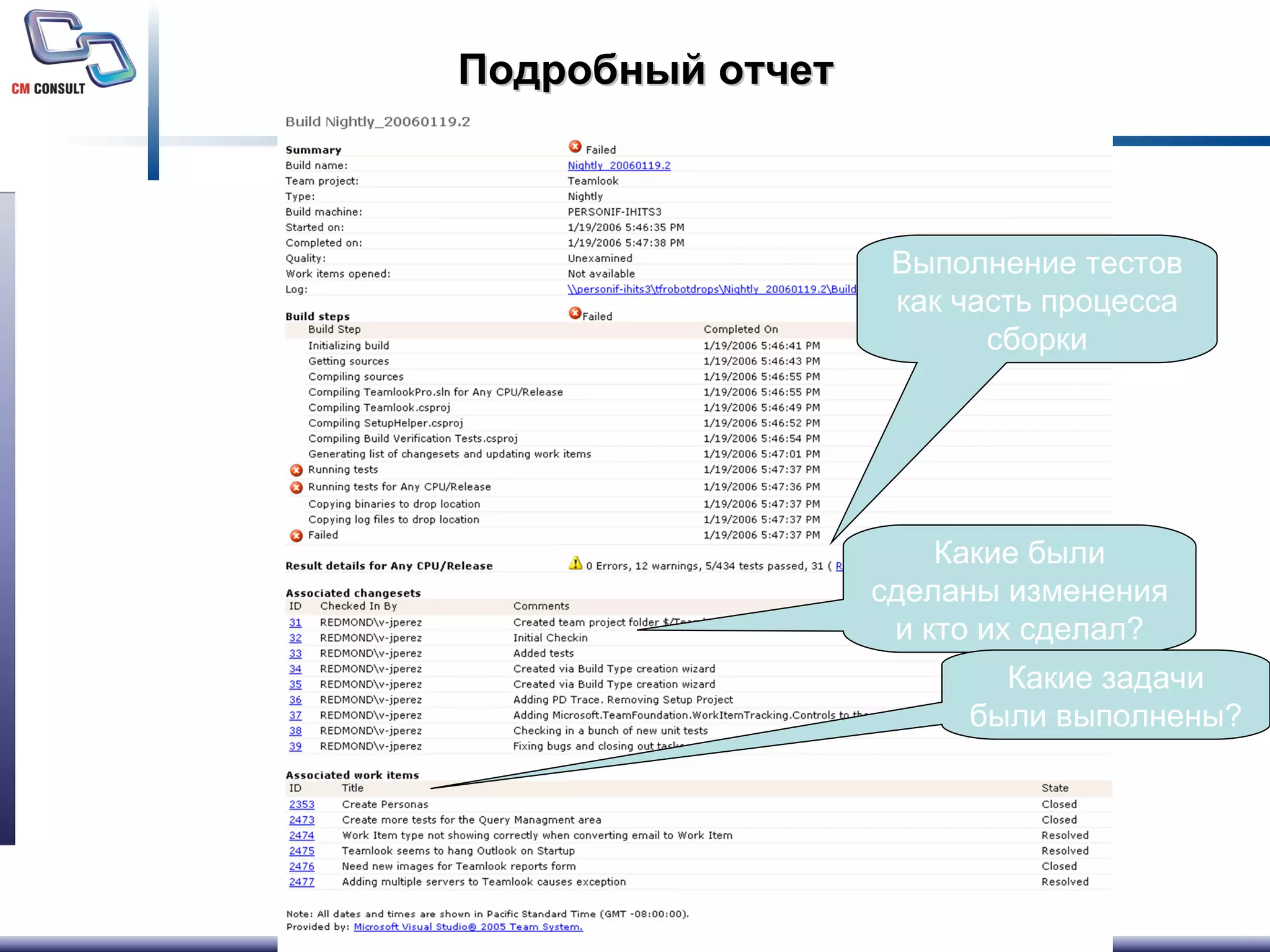
Task: Click the 'Completed On' column header
Action: 740,330
